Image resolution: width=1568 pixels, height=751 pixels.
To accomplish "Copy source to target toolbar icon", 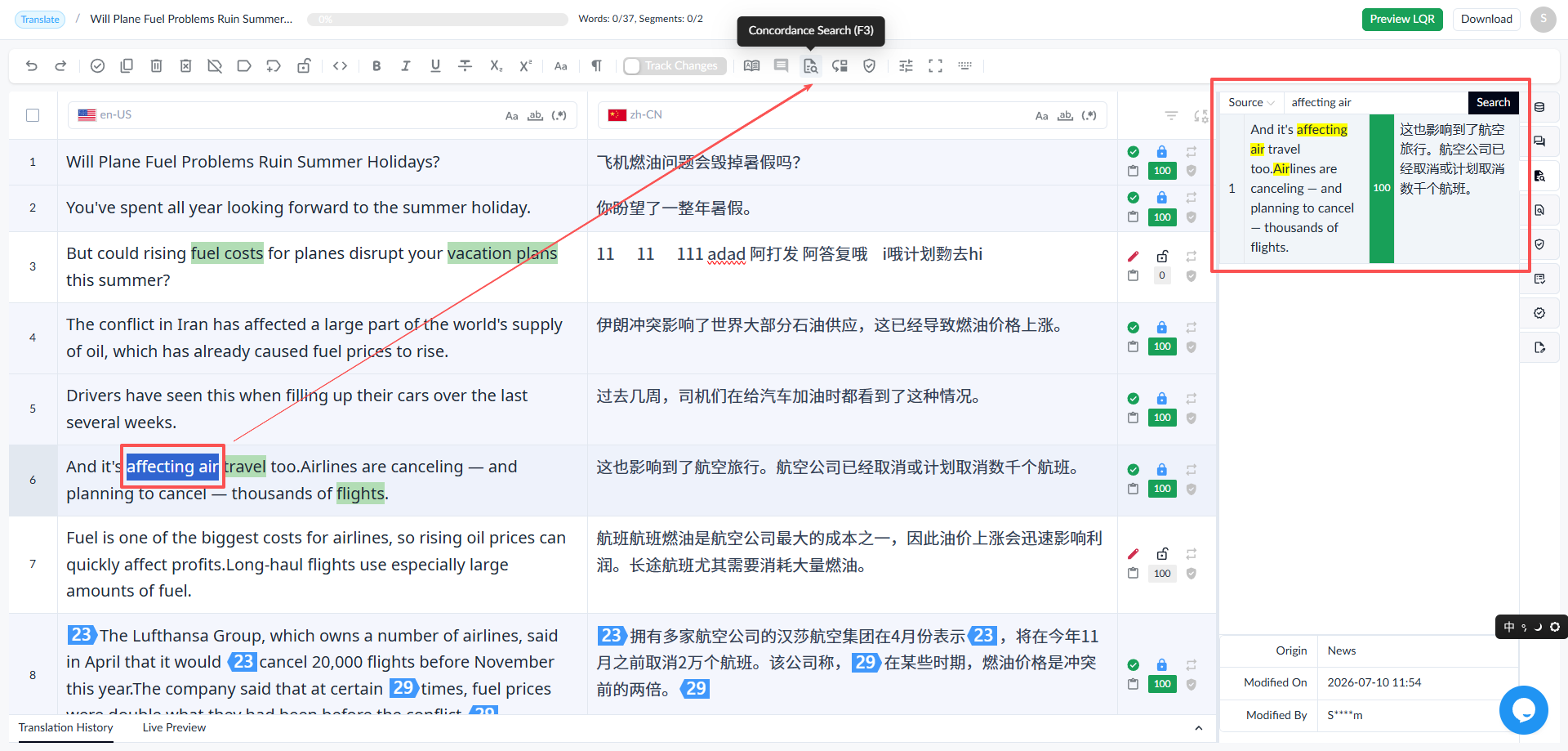I will coord(127,66).
